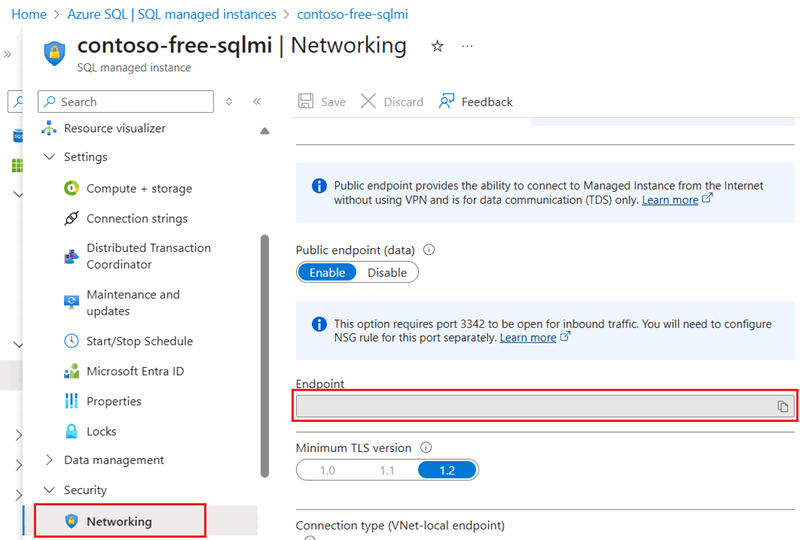The height and width of the screenshot is (540, 800).
Task: Set Public endpoint to Disable
Action: 387,273
